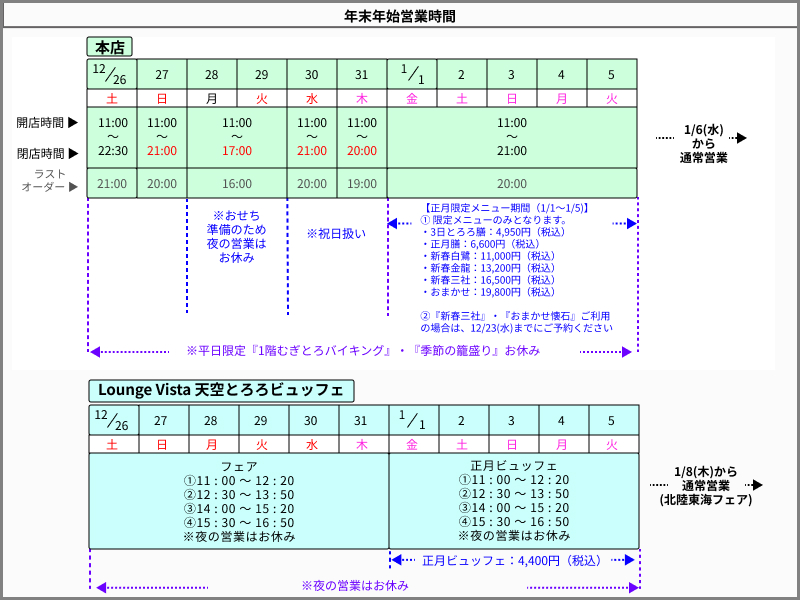The image size is (800, 600).
Task: Select the 本店 section label
Action: (x=110, y=47)
